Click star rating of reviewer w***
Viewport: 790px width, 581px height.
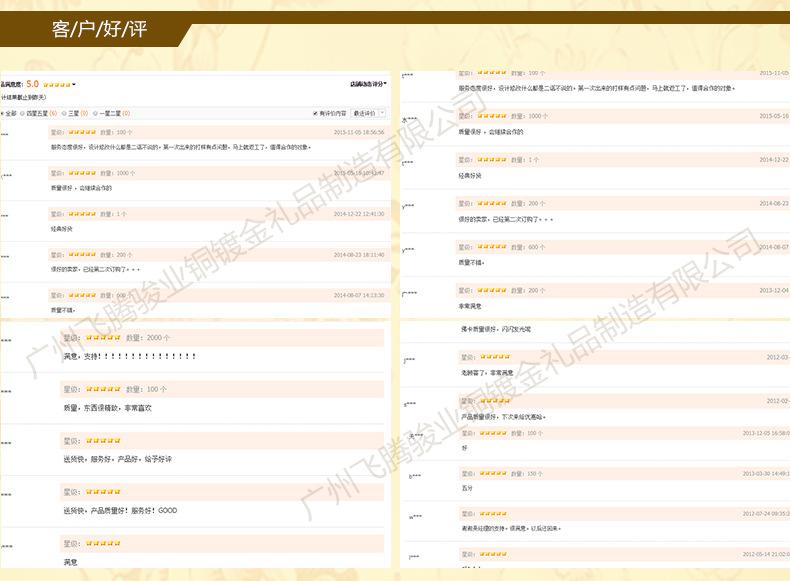click(493, 513)
